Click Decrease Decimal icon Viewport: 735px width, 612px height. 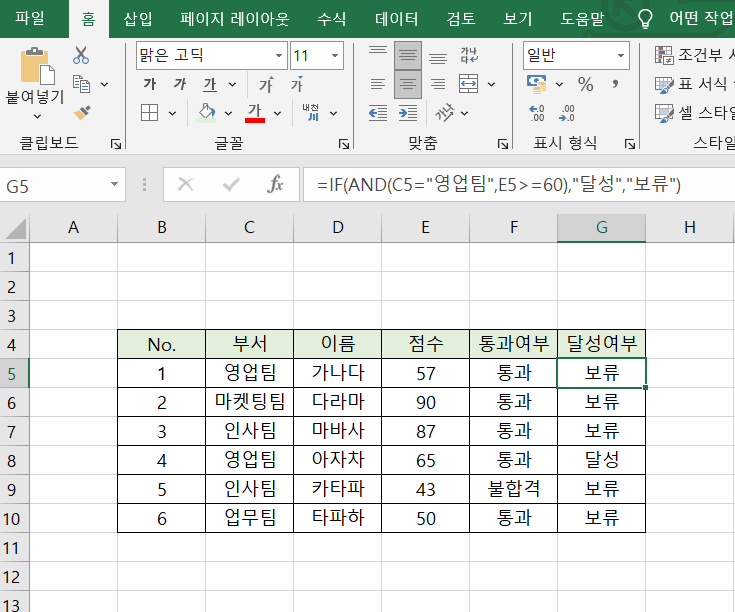click(x=567, y=113)
